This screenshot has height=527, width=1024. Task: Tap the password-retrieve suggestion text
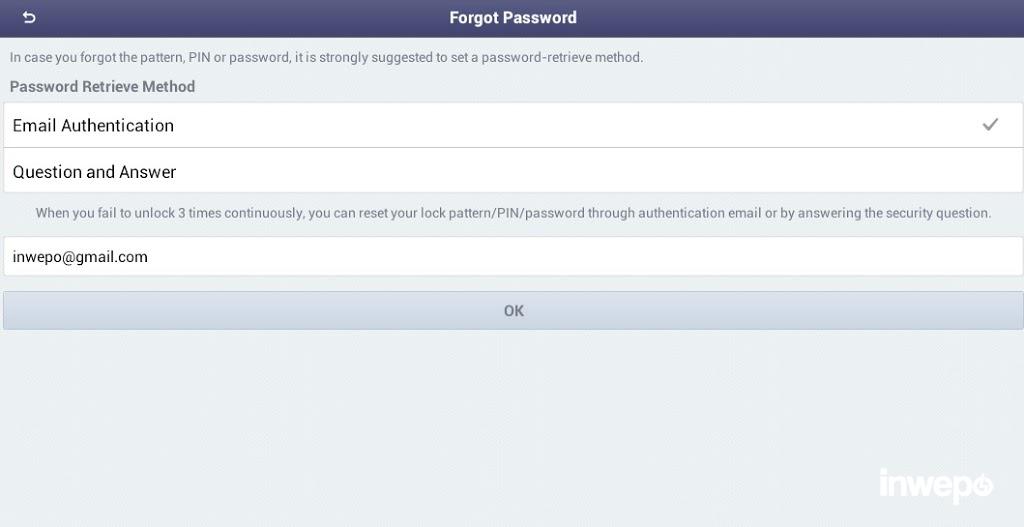pos(326,58)
